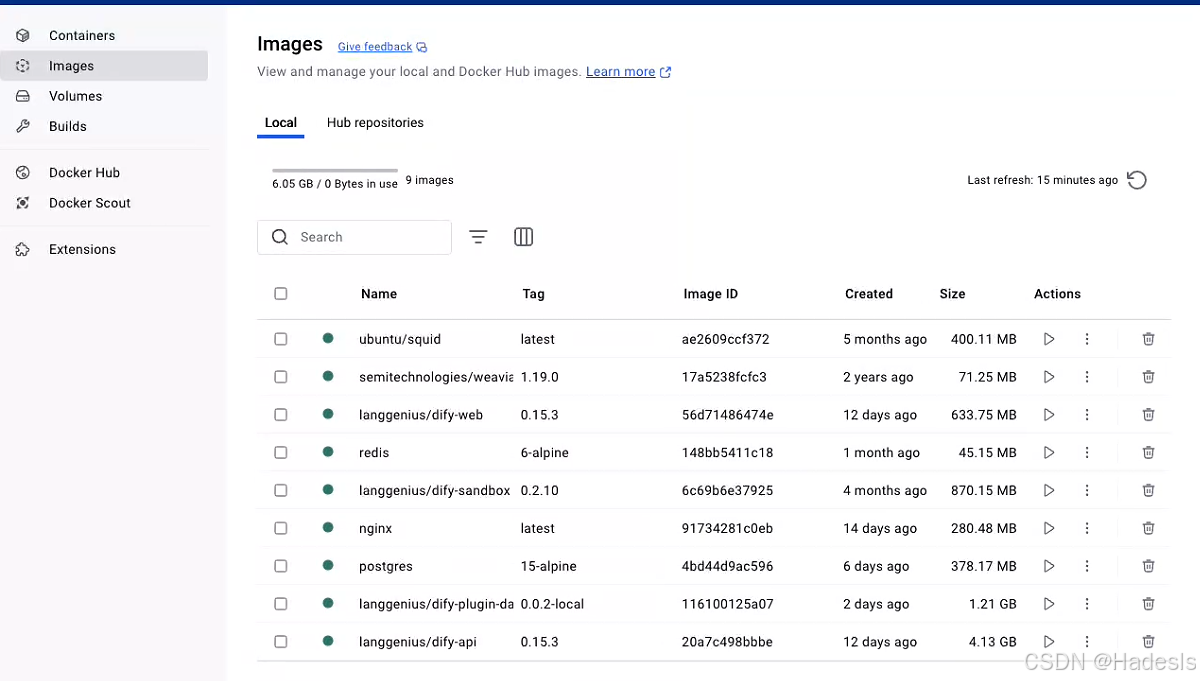The image size is (1200, 681).
Task: Open Volumes in the sidebar
Action: point(104,96)
